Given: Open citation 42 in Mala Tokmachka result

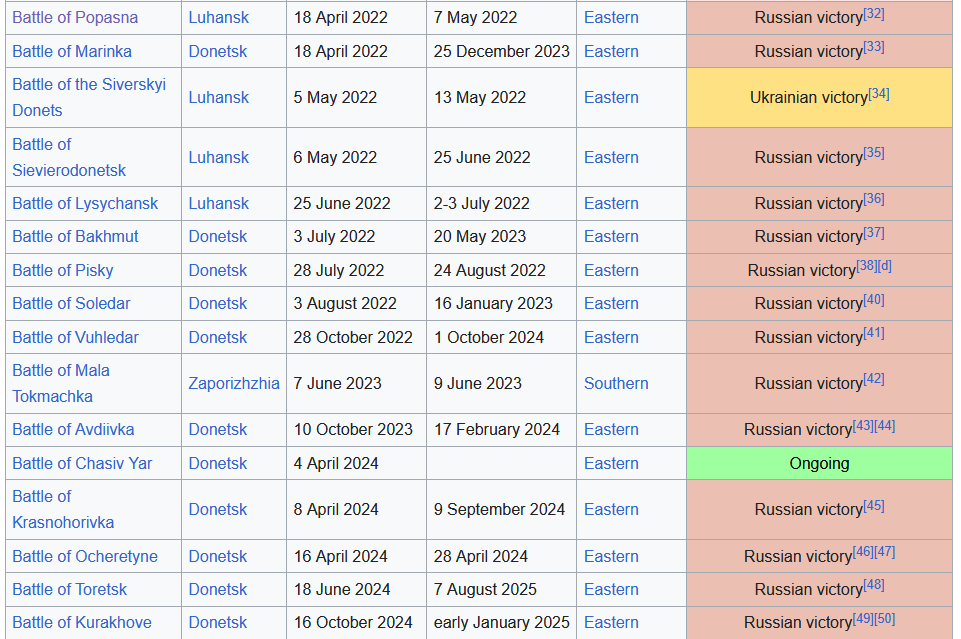Looking at the screenshot, I should pos(874,379).
